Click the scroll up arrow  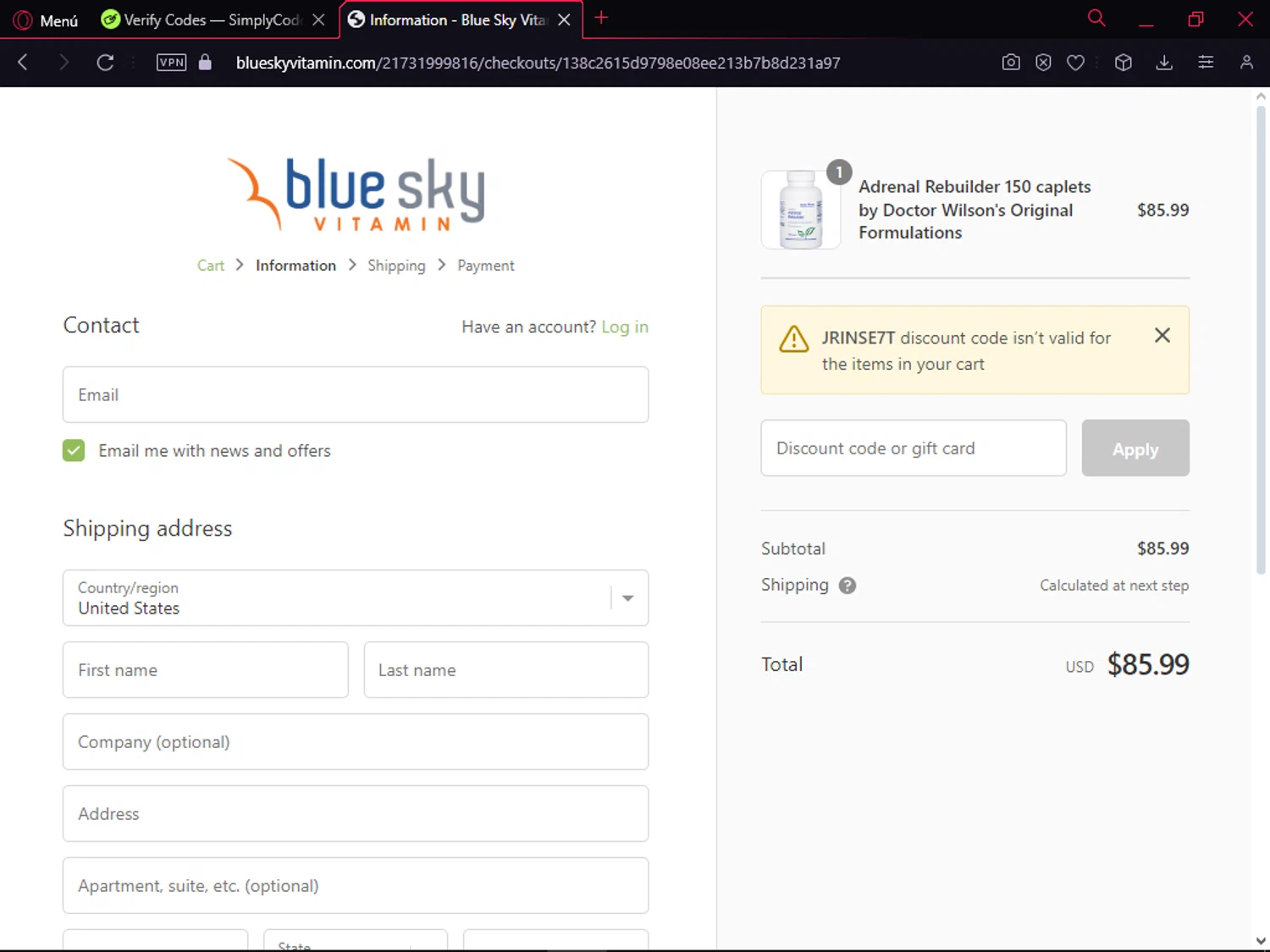click(x=1261, y=96)
